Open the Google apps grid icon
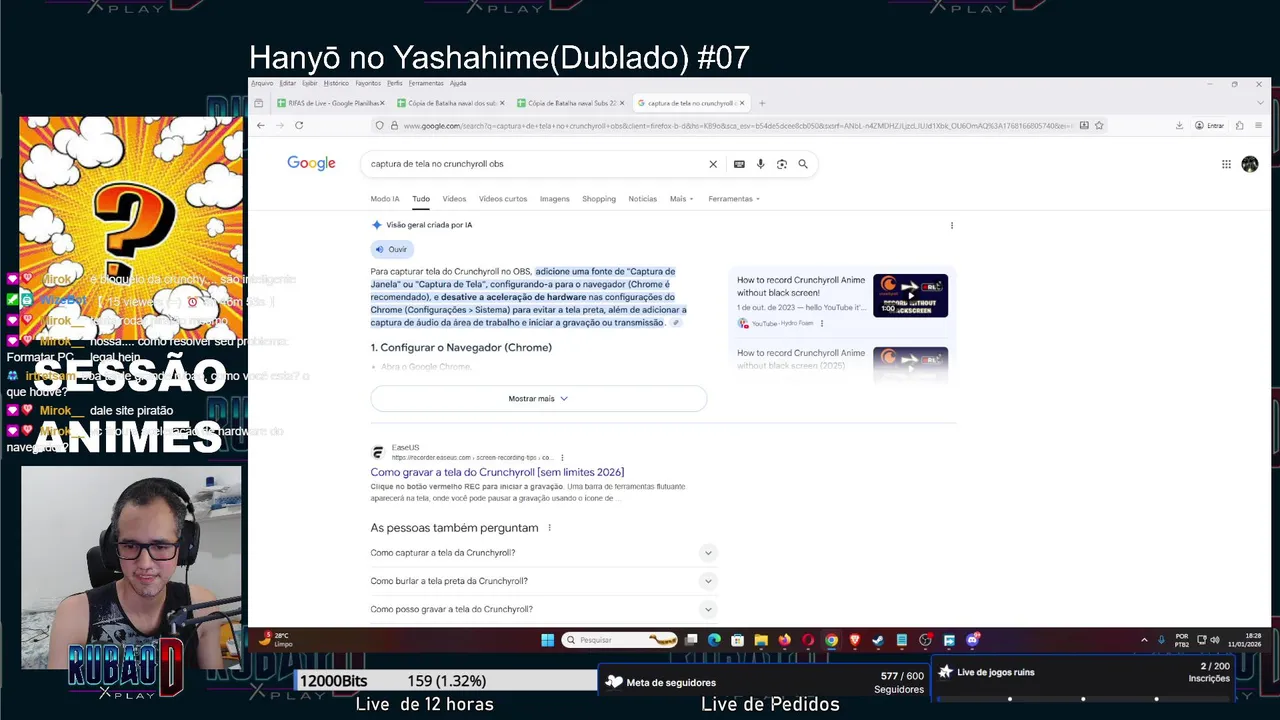Screen dimensions: 1280x720 pyautogui.click(x=1226, y=164)
